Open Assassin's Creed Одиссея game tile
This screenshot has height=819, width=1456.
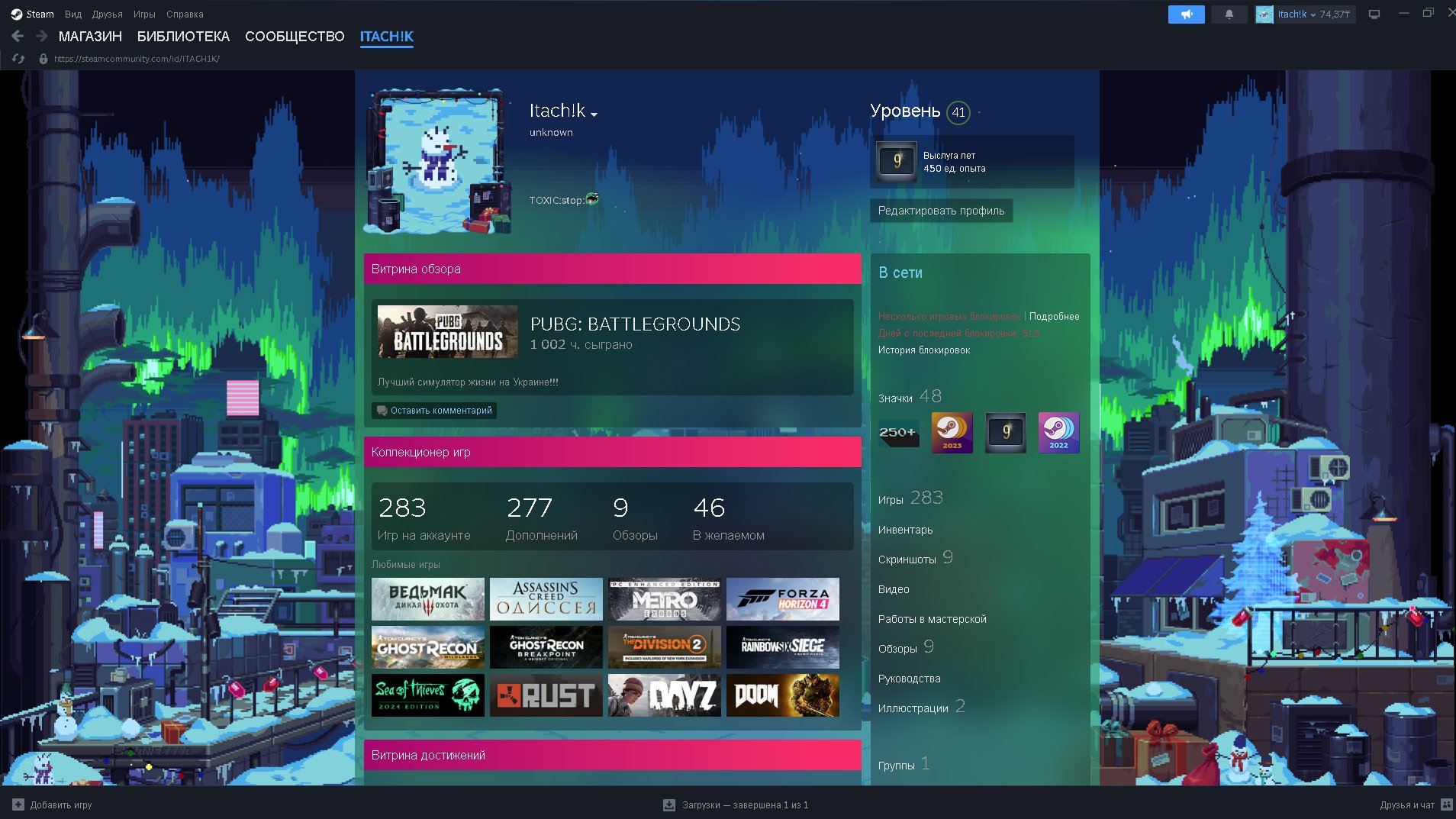[546, 599]
